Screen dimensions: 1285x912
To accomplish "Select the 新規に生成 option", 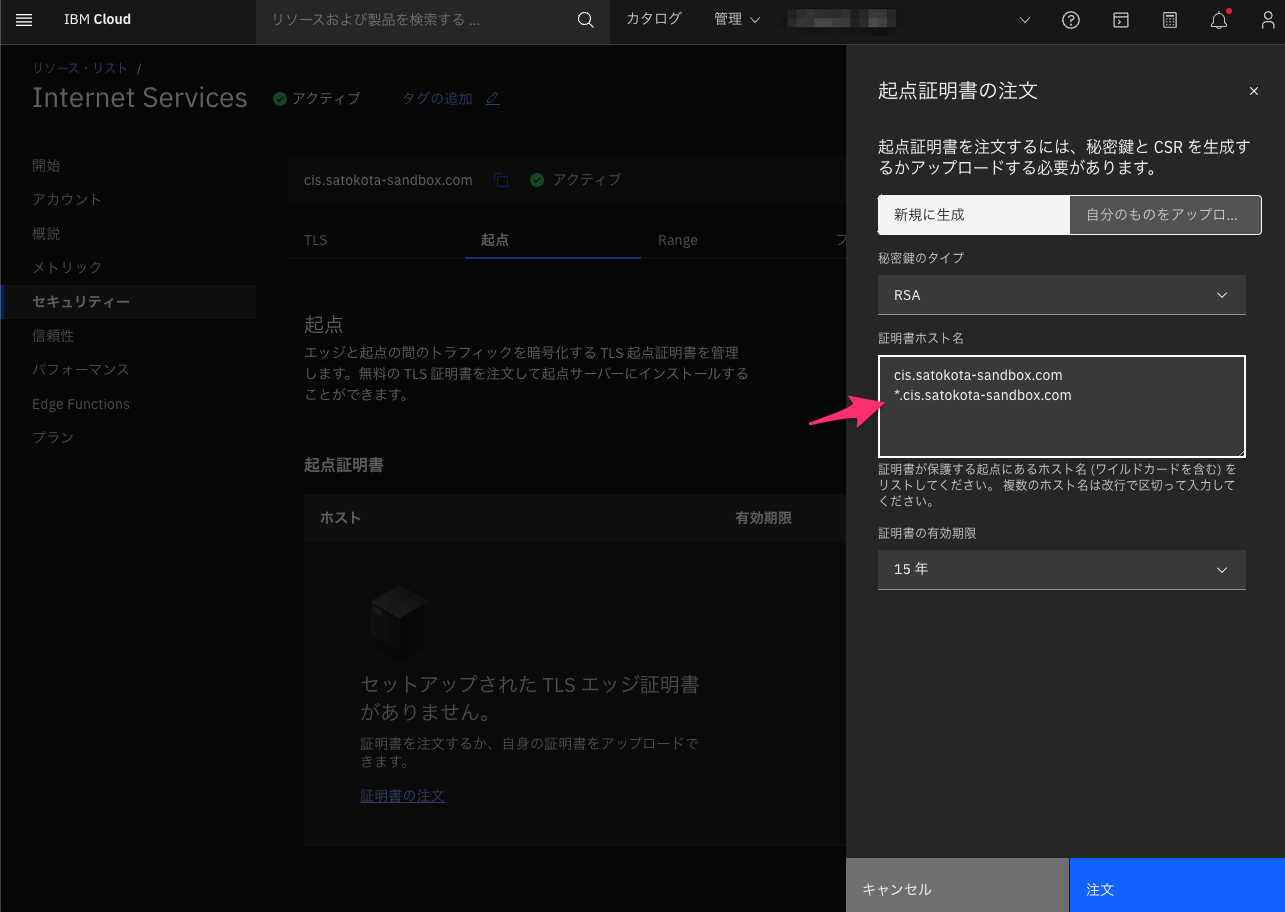I will [974, 214].
